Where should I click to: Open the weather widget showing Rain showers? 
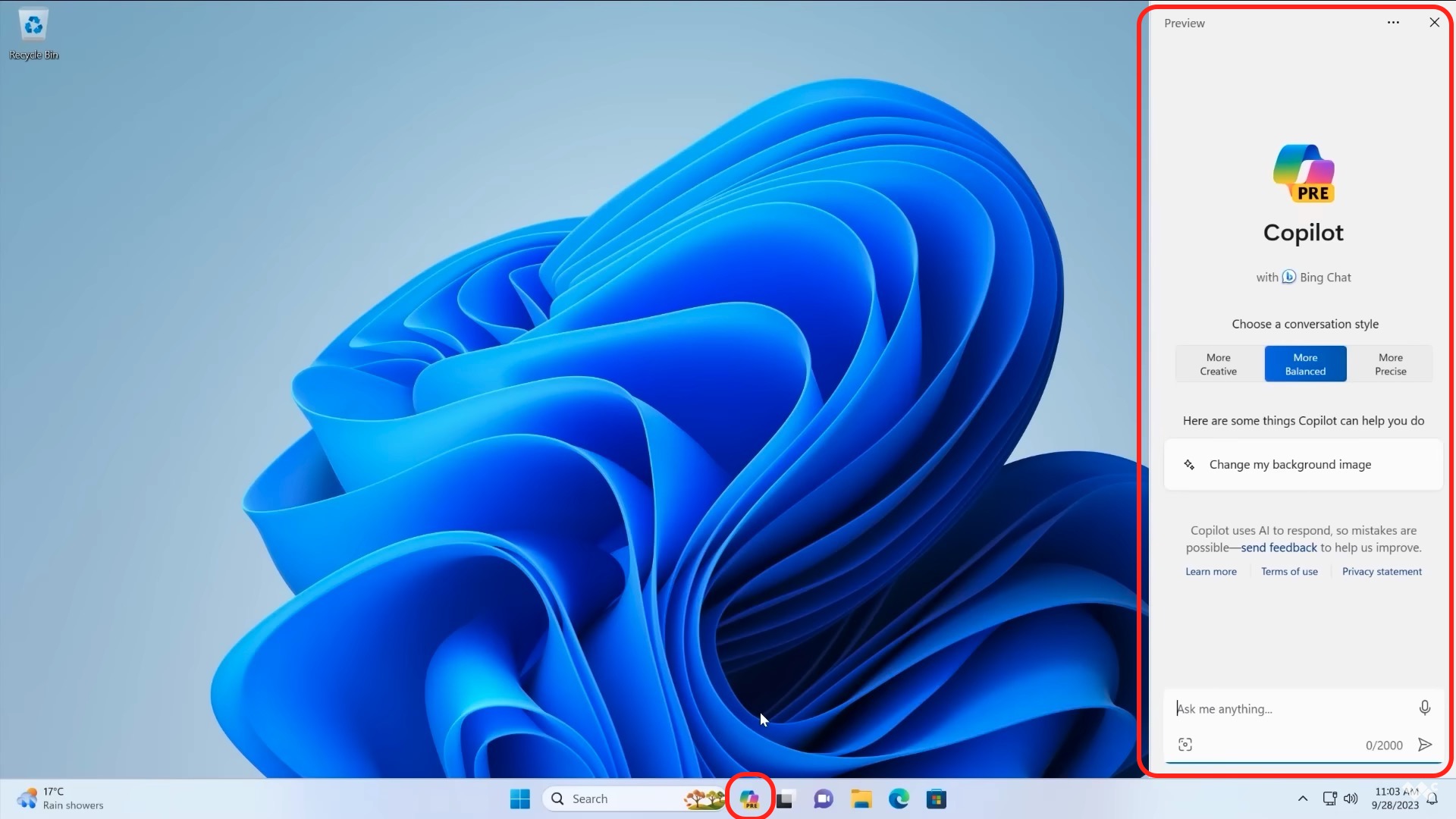click(x=61, y=799)
